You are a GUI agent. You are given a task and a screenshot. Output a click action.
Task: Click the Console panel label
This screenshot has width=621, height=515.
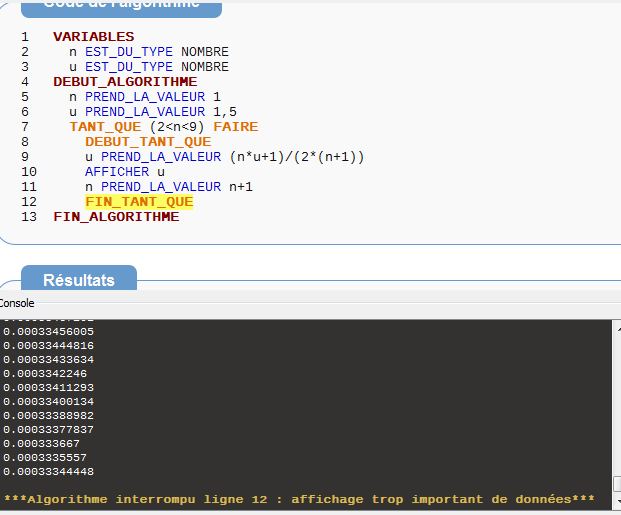[17, 303]
